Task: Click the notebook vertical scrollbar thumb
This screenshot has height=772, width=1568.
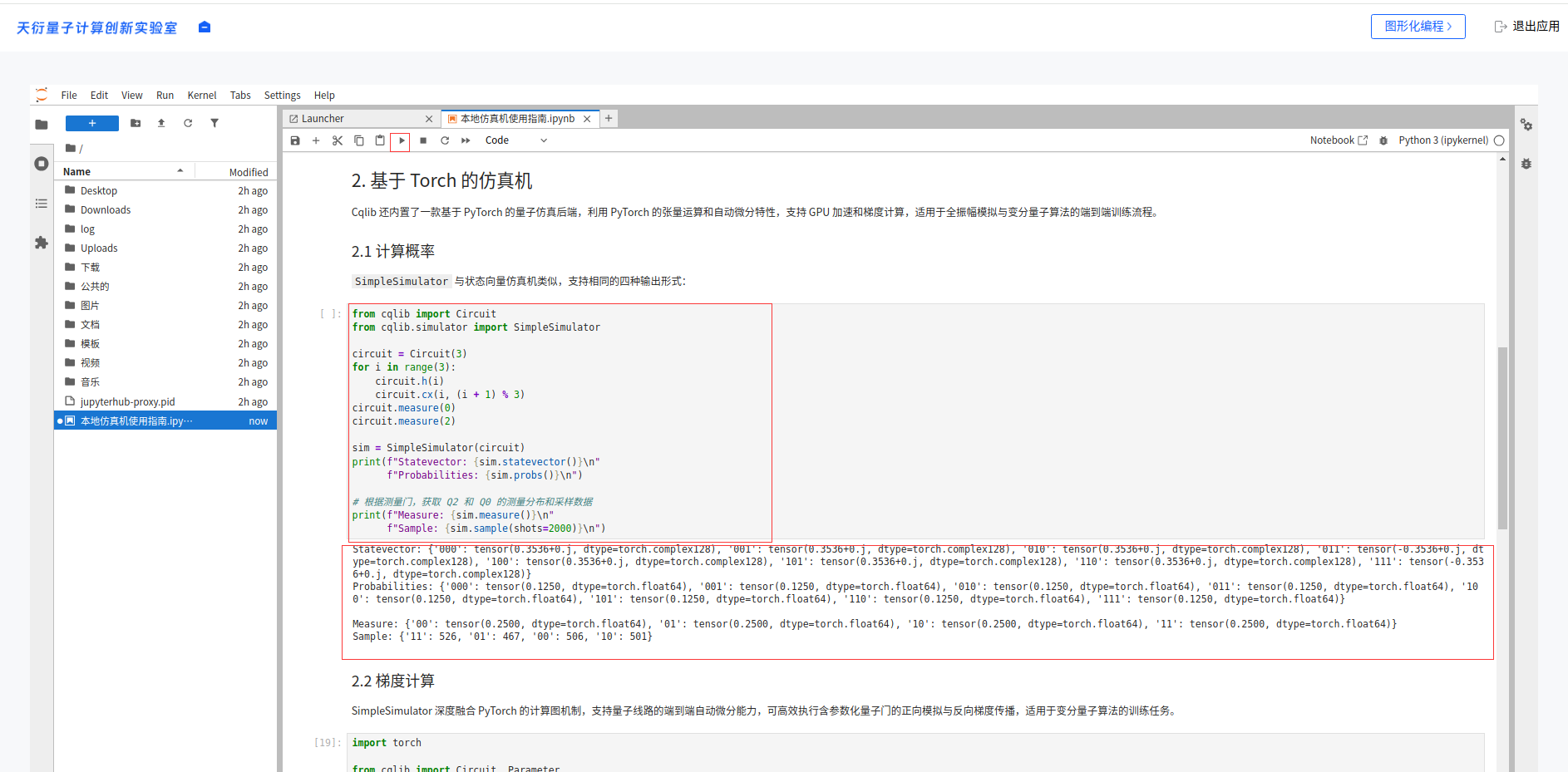Action: [x=1502, y=438]
